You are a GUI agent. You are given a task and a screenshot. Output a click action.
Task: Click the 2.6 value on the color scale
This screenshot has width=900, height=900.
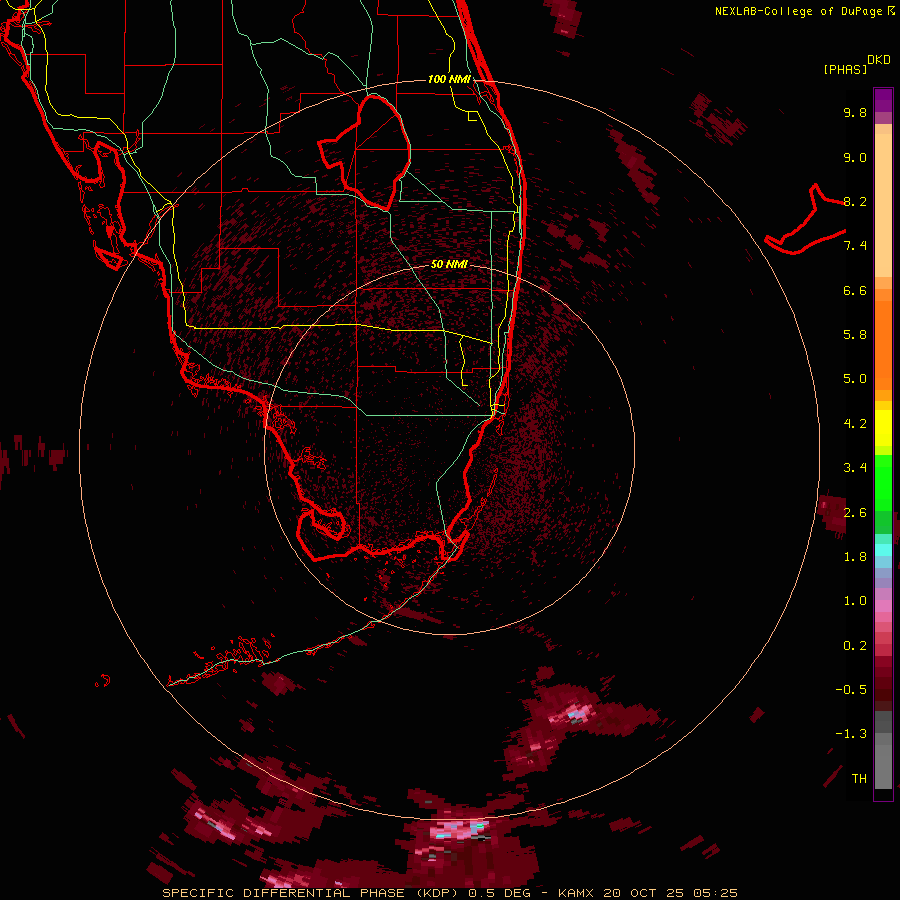tap(855, 513)
